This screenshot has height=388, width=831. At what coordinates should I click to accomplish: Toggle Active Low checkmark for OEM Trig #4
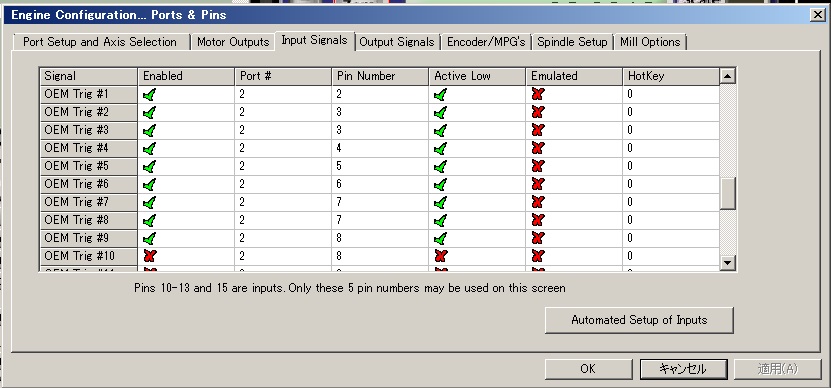tap(440, 148)
